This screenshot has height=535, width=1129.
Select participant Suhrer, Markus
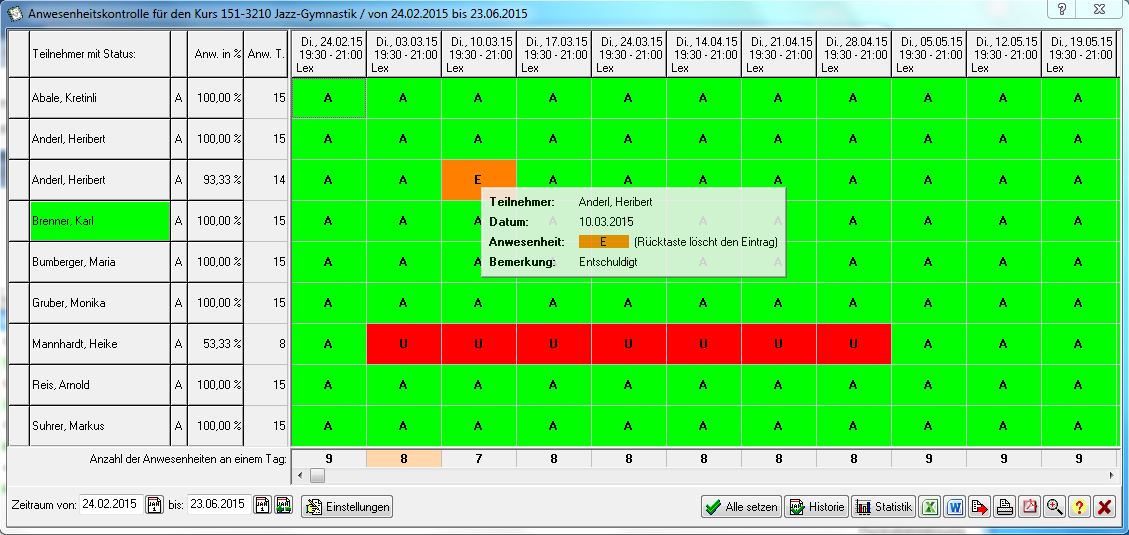pos(100,426)
